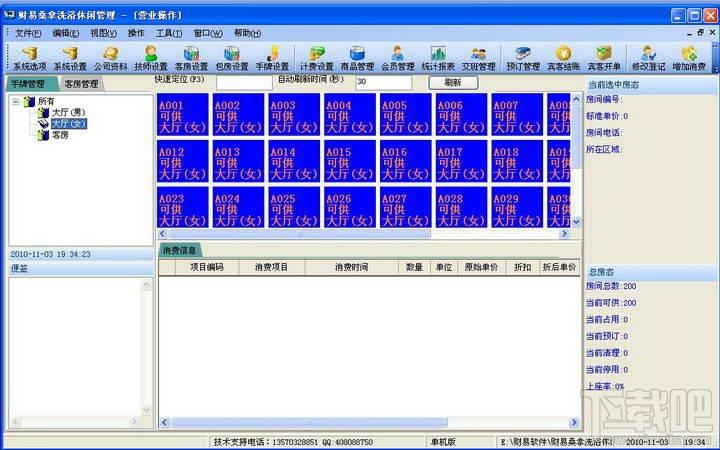This screenshot has height=450, width=720.
Task: Open 商品管理 toolbar icon
Action: 357,58
